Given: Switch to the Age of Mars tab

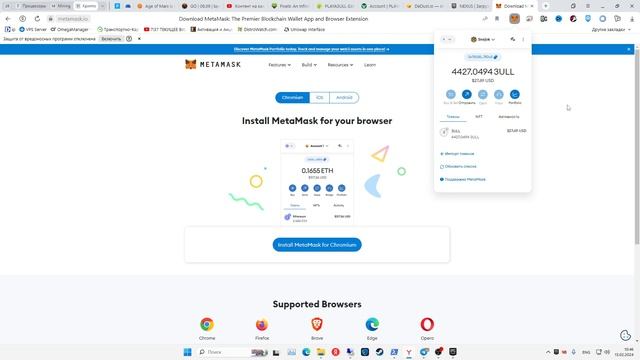Looking at the screenshot, I should 156,6.
